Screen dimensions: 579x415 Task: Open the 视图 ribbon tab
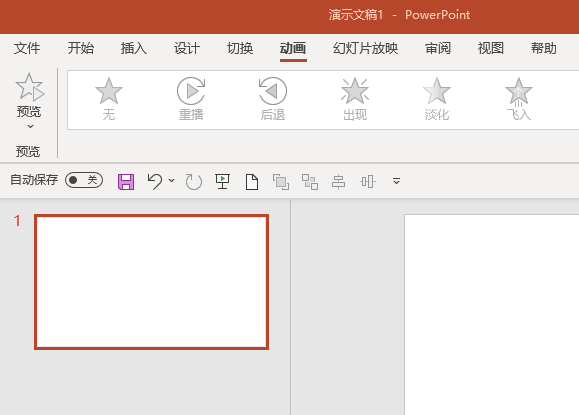point(491,48)
